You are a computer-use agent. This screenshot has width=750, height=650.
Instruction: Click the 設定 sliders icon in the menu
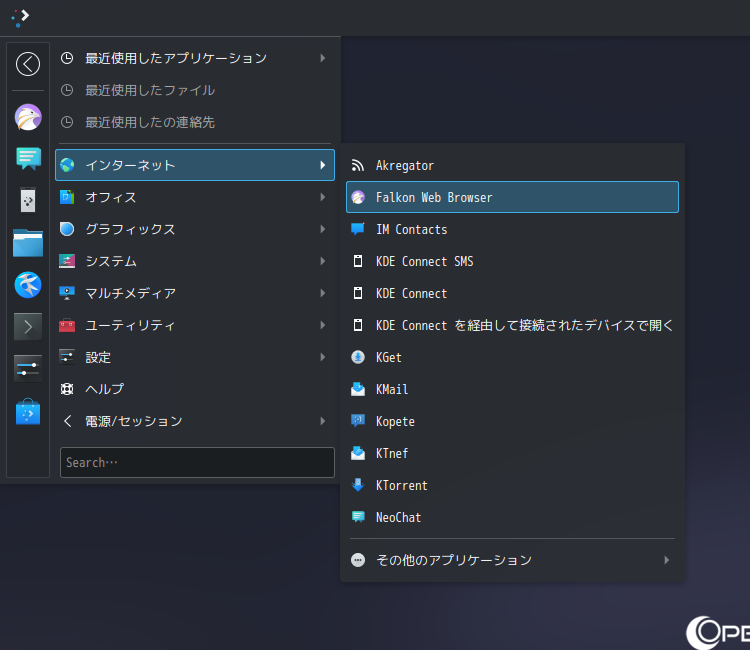pyautogui.click(x=67, y=357)
